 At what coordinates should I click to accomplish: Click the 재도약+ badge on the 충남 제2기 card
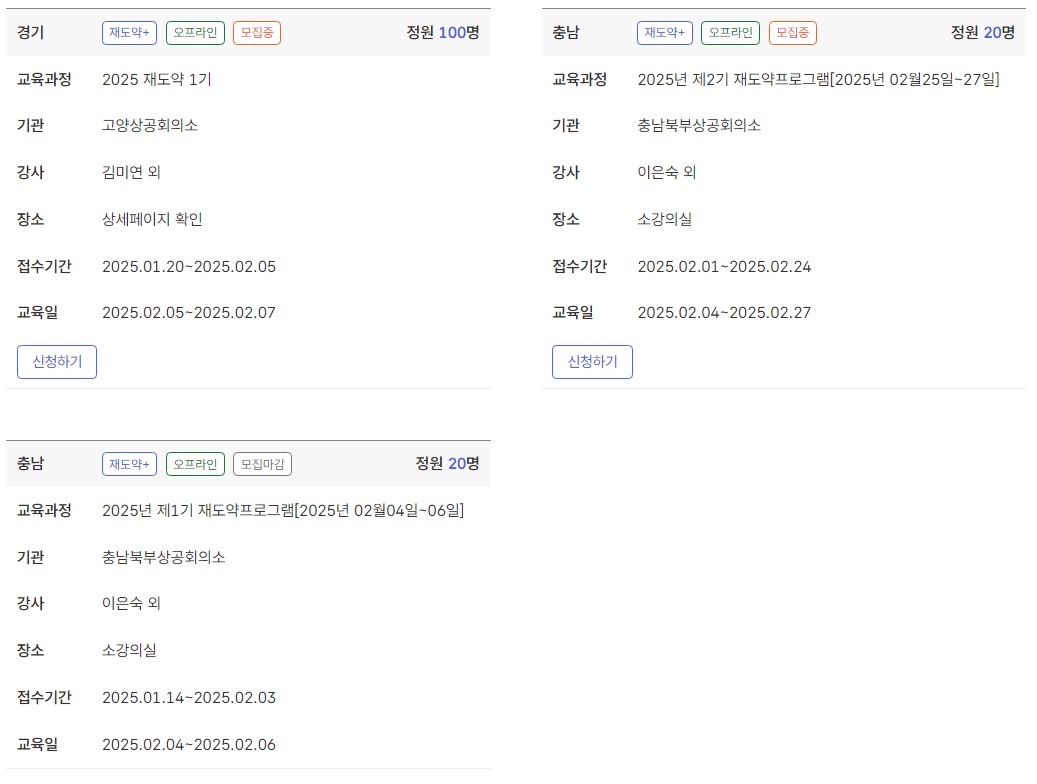[x=664, y=32]
